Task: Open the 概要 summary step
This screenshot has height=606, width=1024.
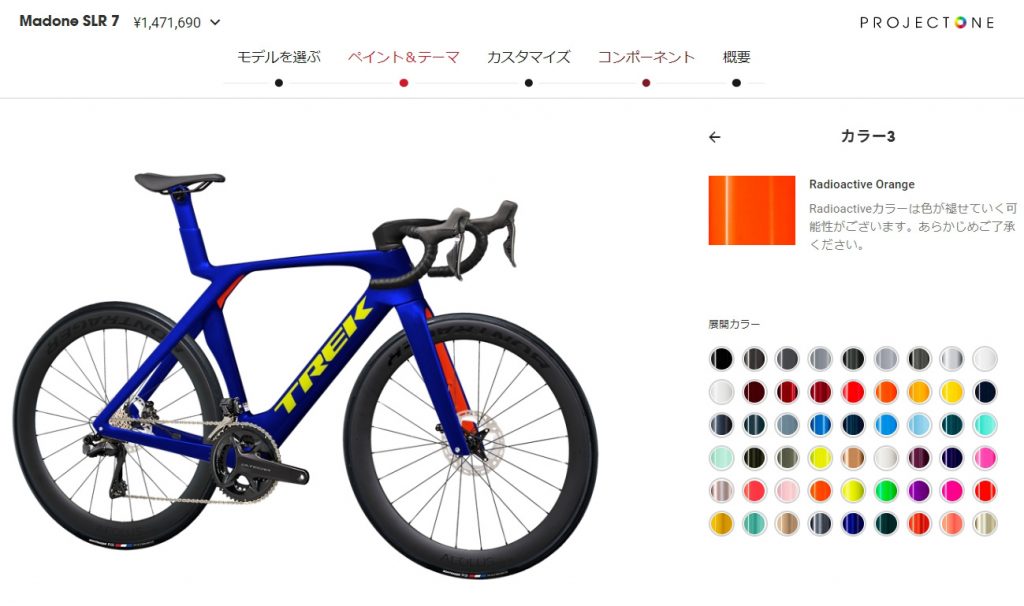Action: 736,57
